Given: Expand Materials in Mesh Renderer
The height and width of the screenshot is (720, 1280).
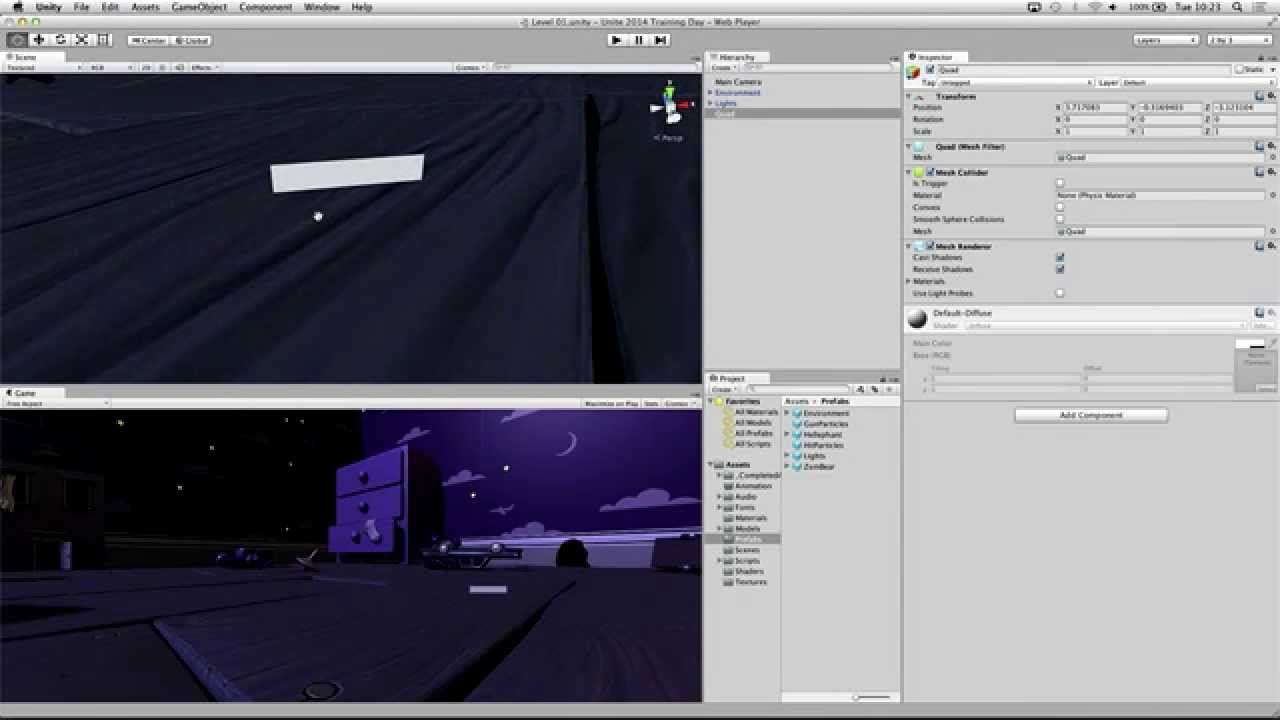Looking at the screenshot, I should pos(909,282).
